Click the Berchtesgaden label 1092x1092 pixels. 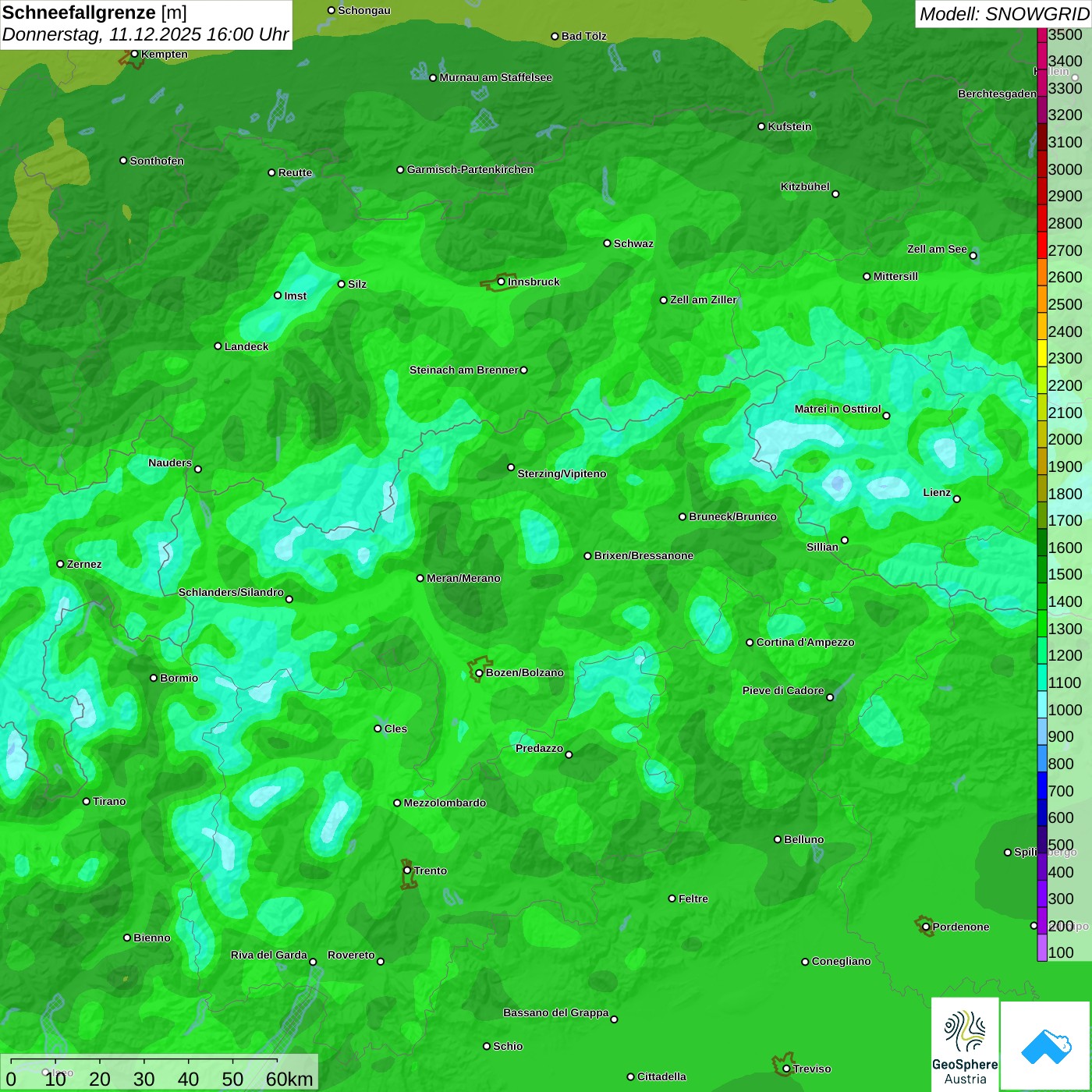click(x=997, y=94)
